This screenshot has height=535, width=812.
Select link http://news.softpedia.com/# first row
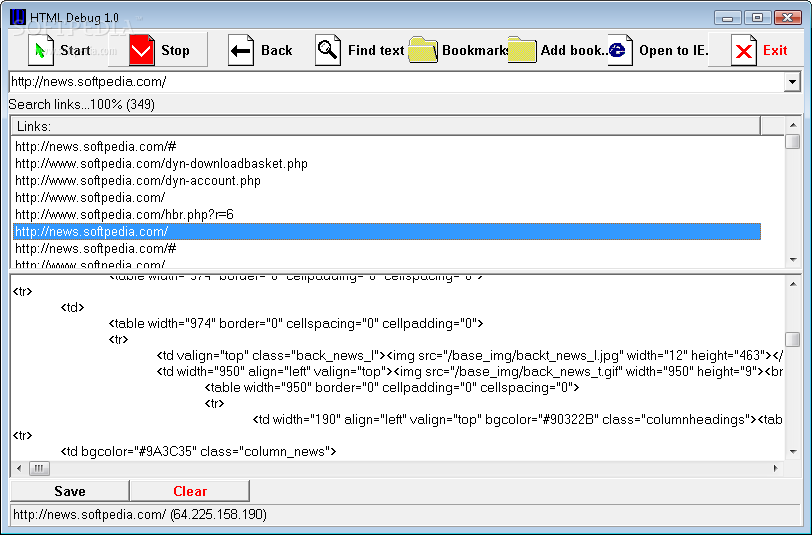click(x=386, y=147)
